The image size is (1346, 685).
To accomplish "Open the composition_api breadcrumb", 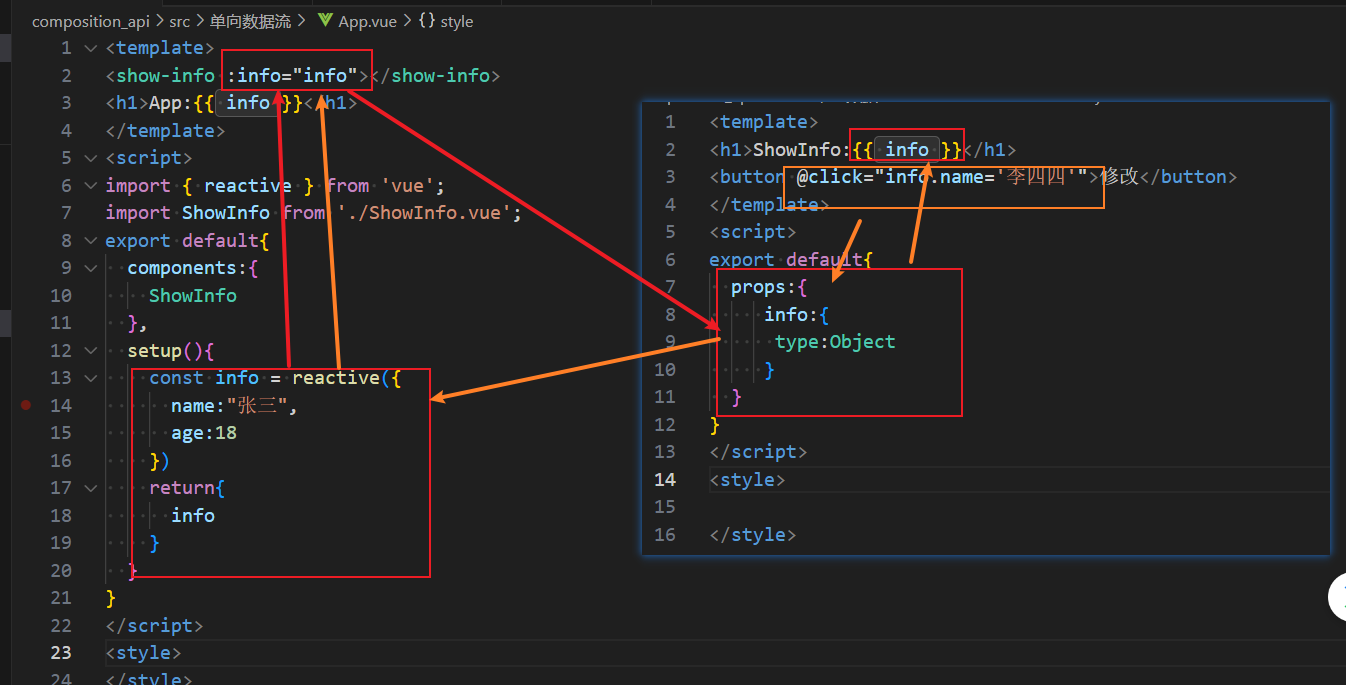I will tap(91, 21).
